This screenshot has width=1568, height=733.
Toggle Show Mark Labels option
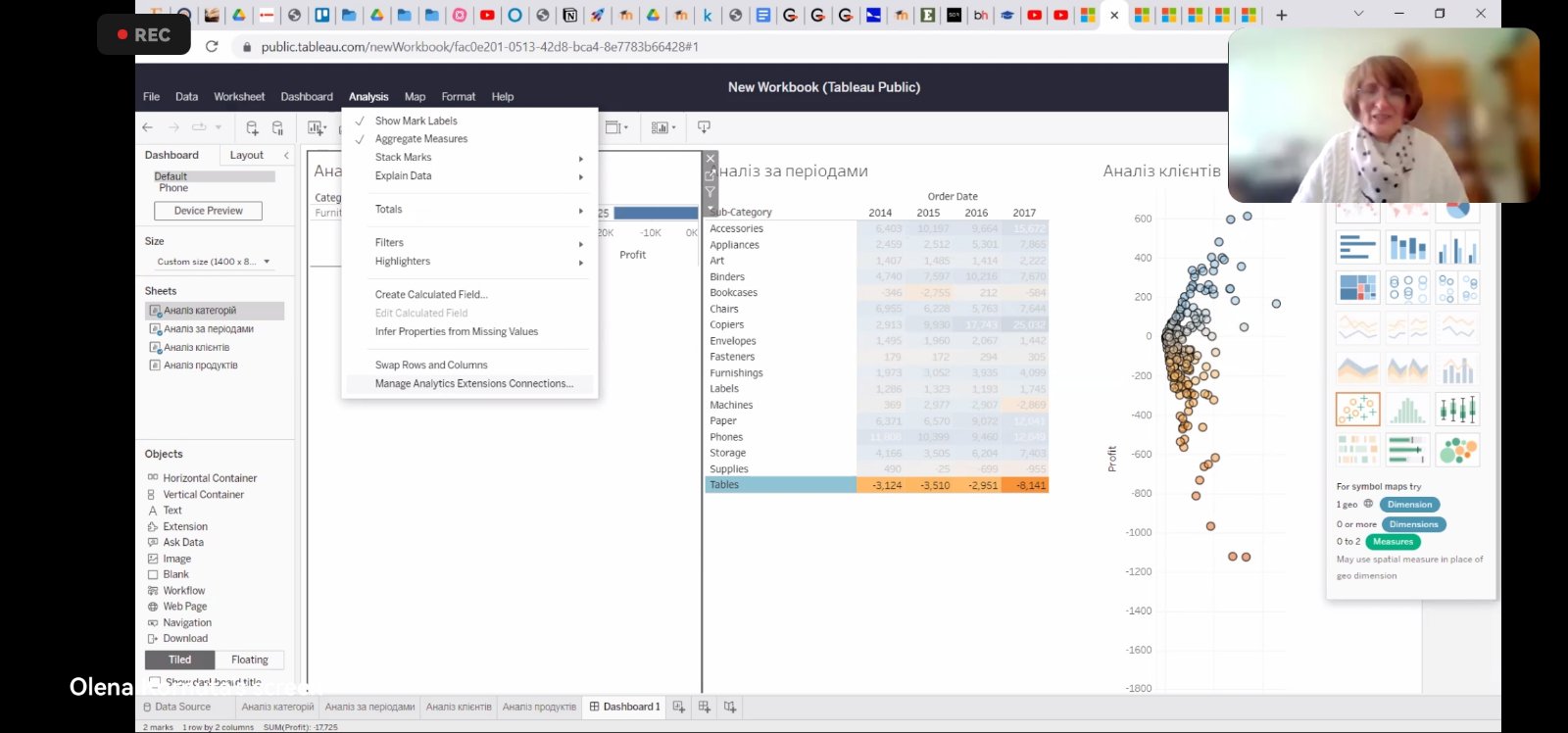pyautogui.click(x=416, y=121)
